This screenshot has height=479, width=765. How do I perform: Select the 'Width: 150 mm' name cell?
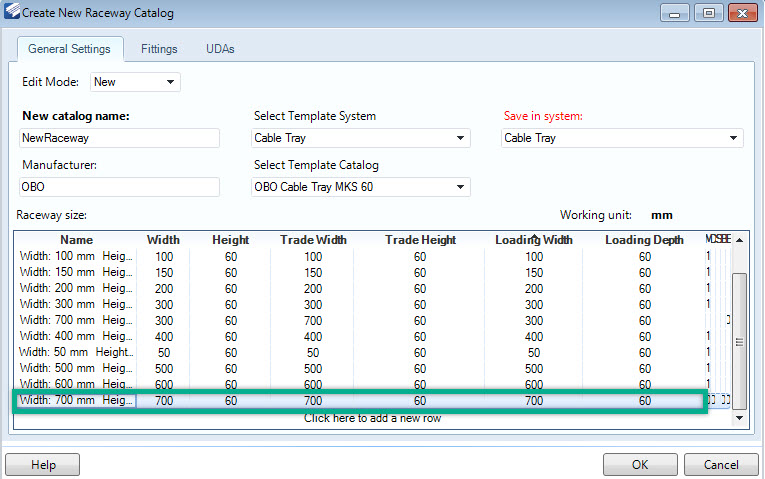pyautogui.click(x=76, y=272)
